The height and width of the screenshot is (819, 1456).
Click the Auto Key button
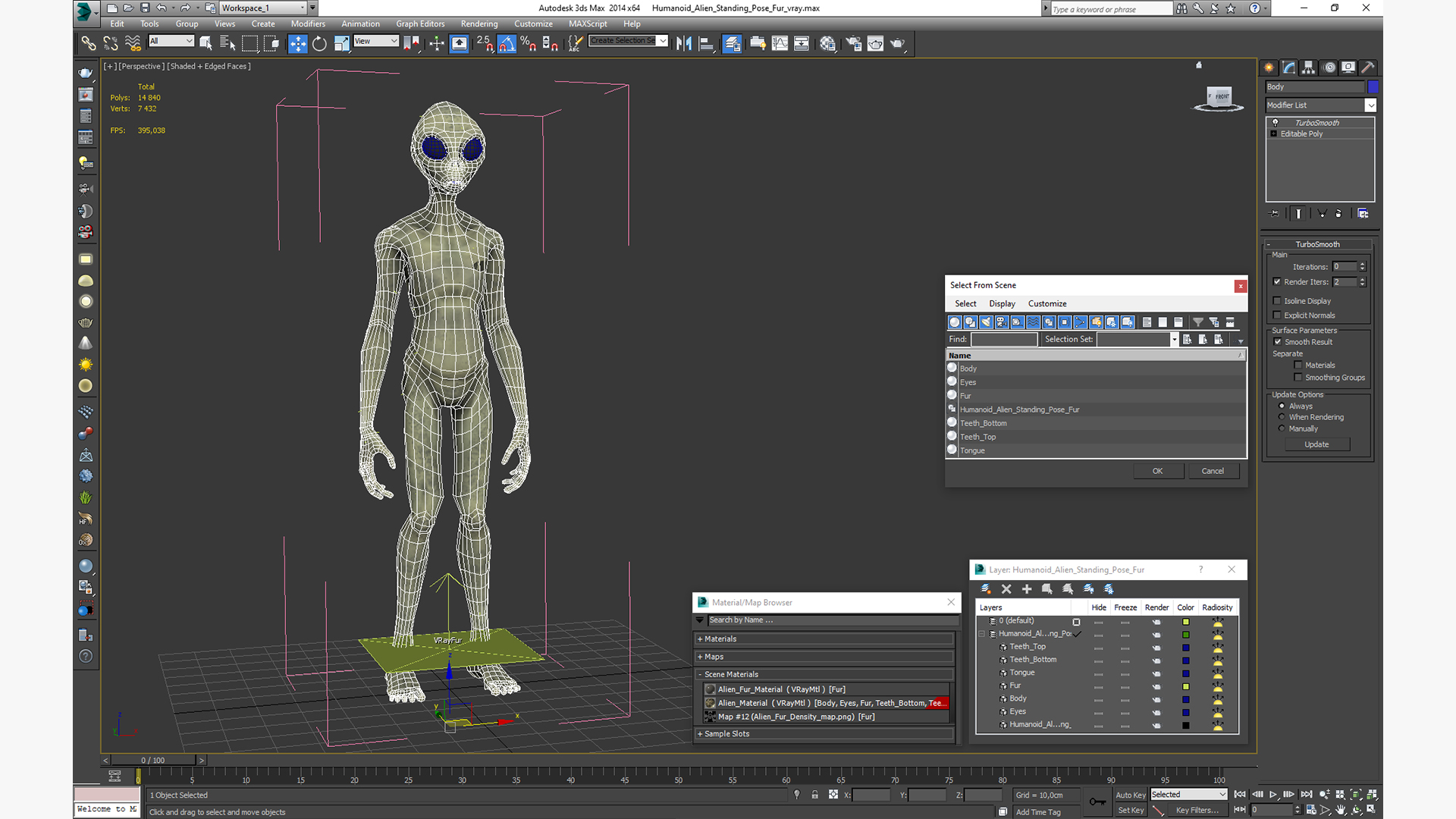coord(1131,795)
